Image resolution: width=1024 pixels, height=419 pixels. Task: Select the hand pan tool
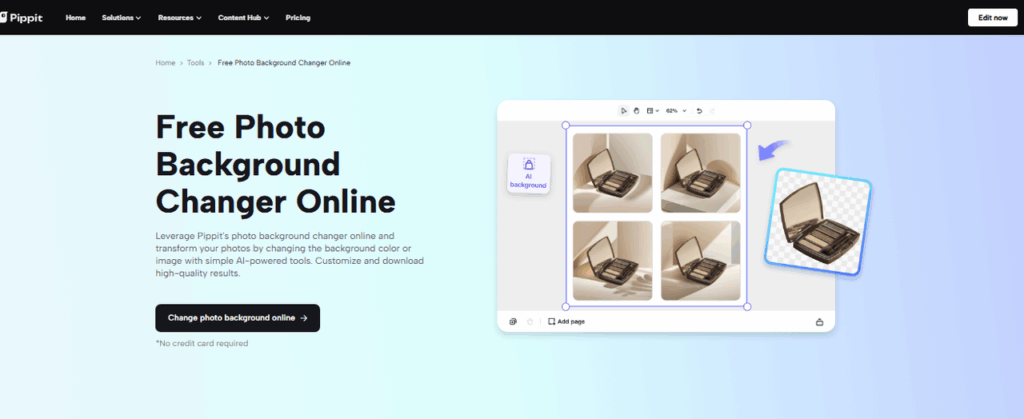pyautogui.click(x=636, y=110)
